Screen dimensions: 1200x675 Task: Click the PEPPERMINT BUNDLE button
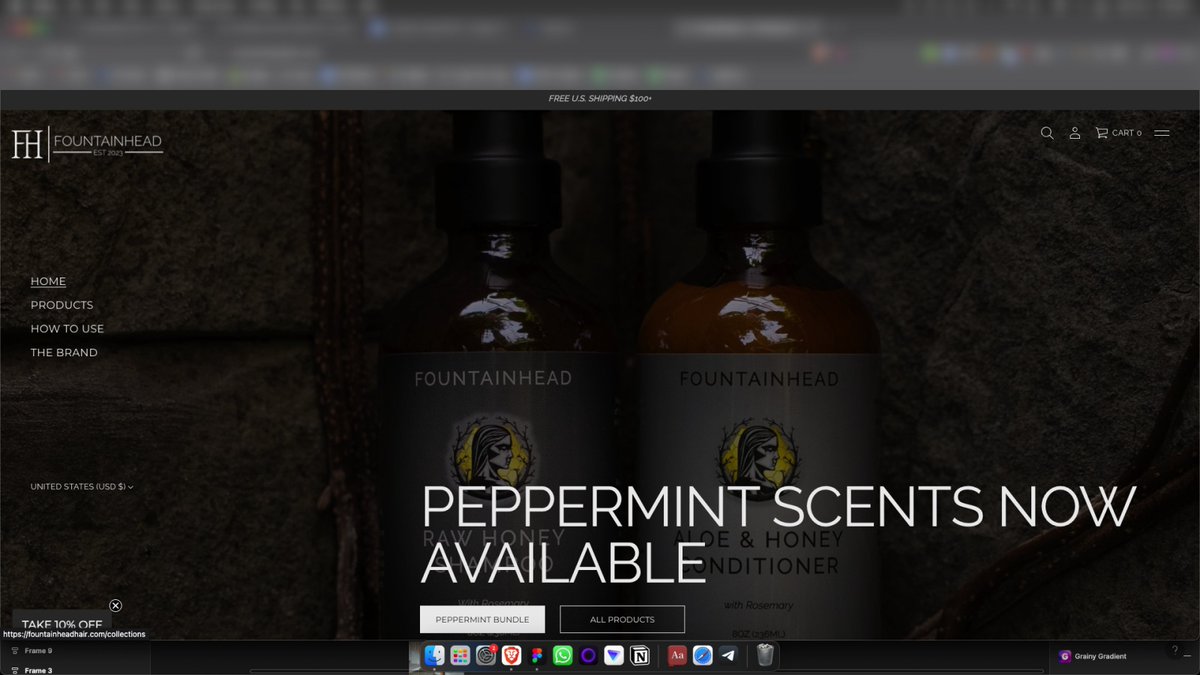click(x=482, y=619)
